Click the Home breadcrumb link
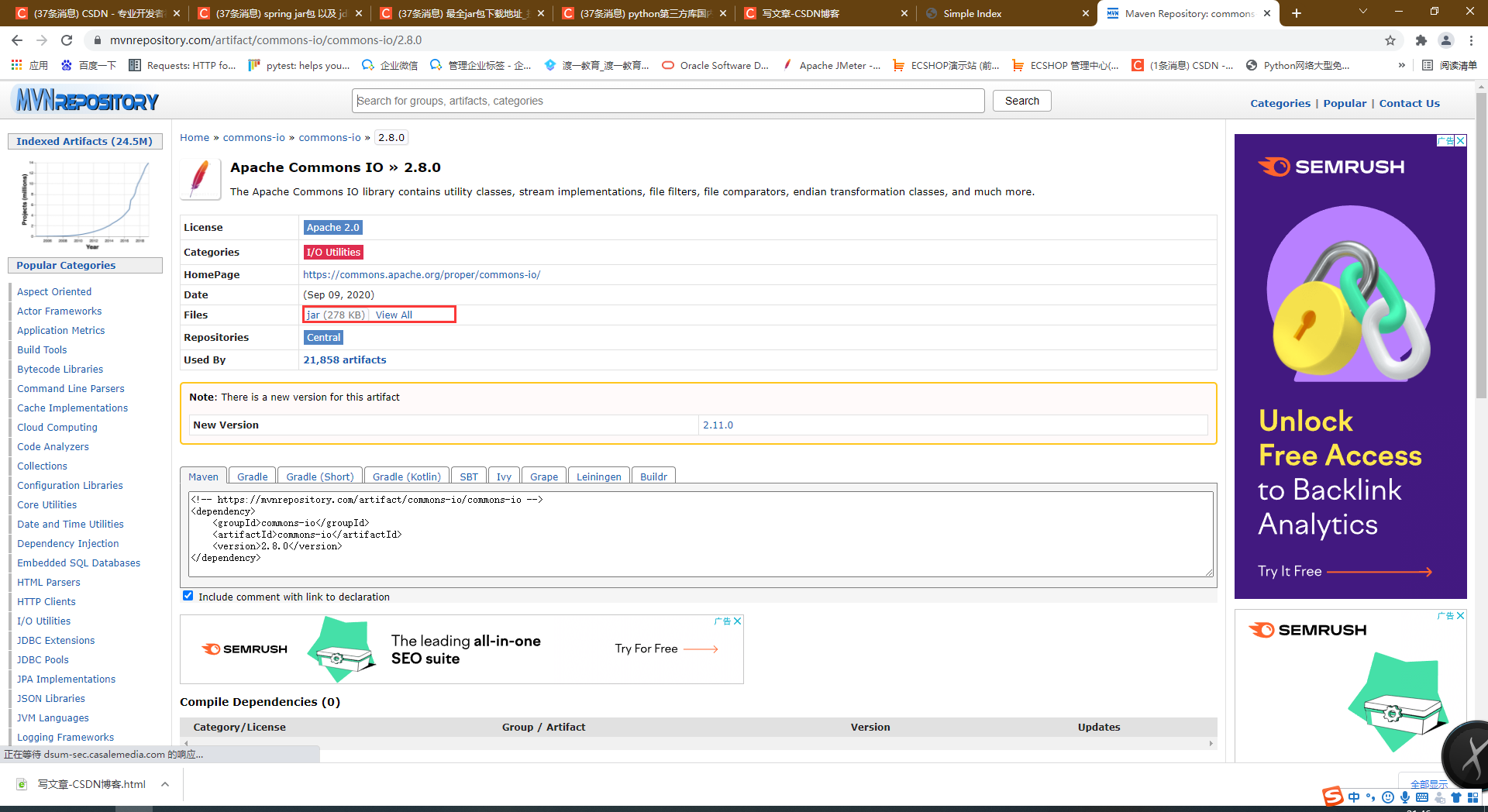Image resolution: width=1488 pixels, height=812 pixels. 195,137
